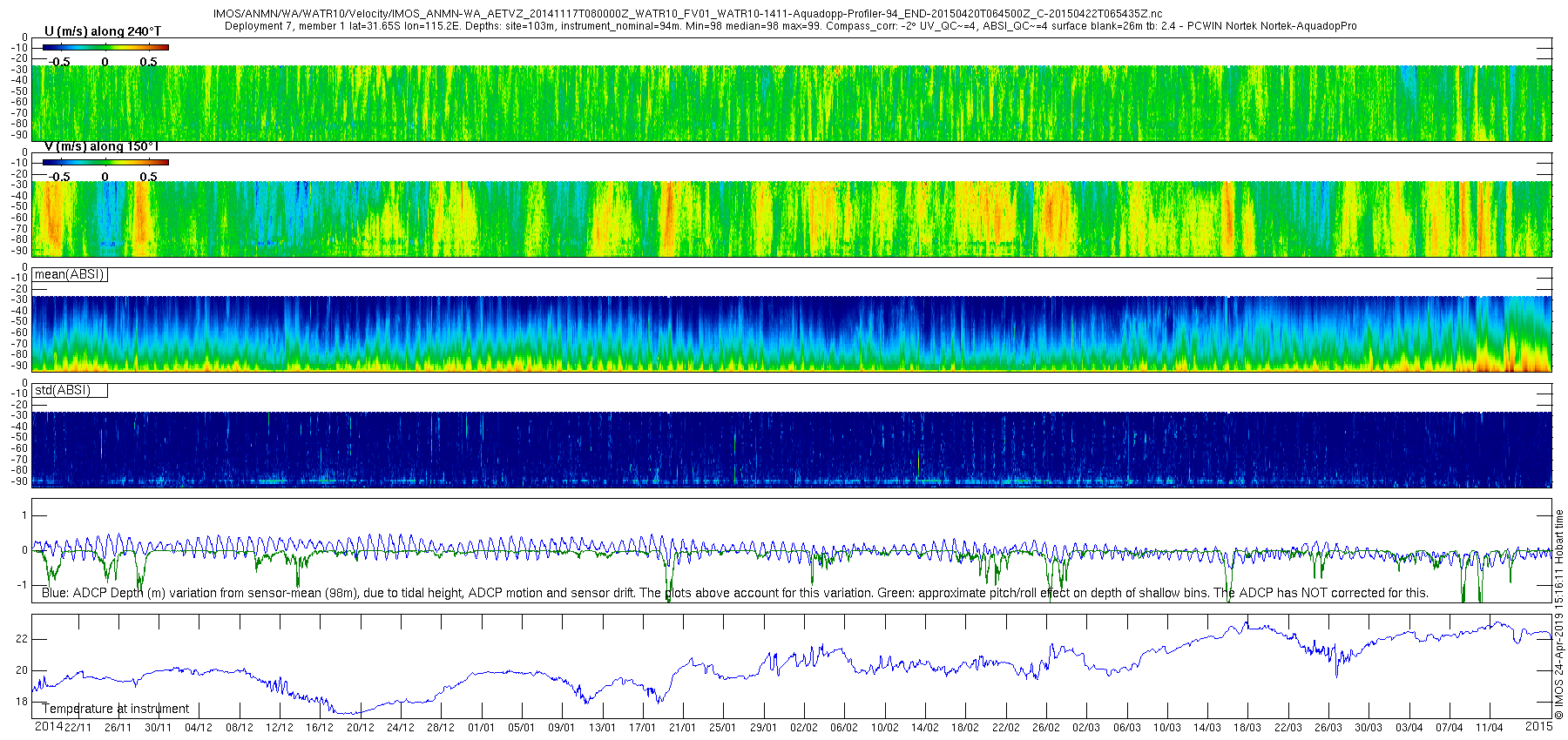Click the vertical IMOS Hobart time stamp

tap(1559, 615)
